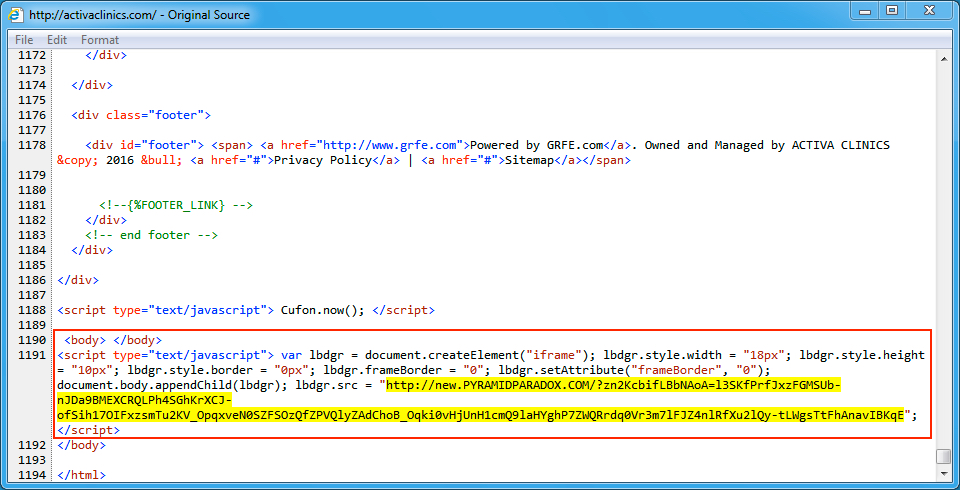Click the "Privacy Policy" text in source

coord(323,160)
